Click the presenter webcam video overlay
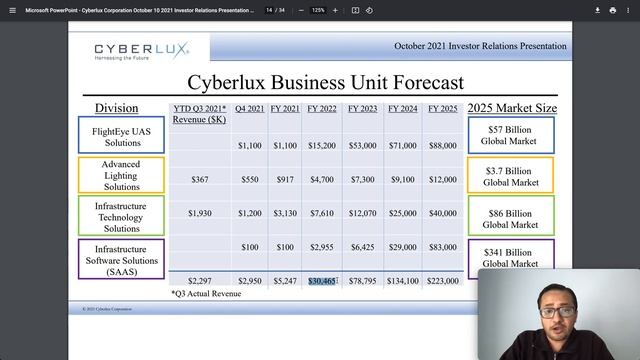640x360 pixels. [x=559, y=314]
